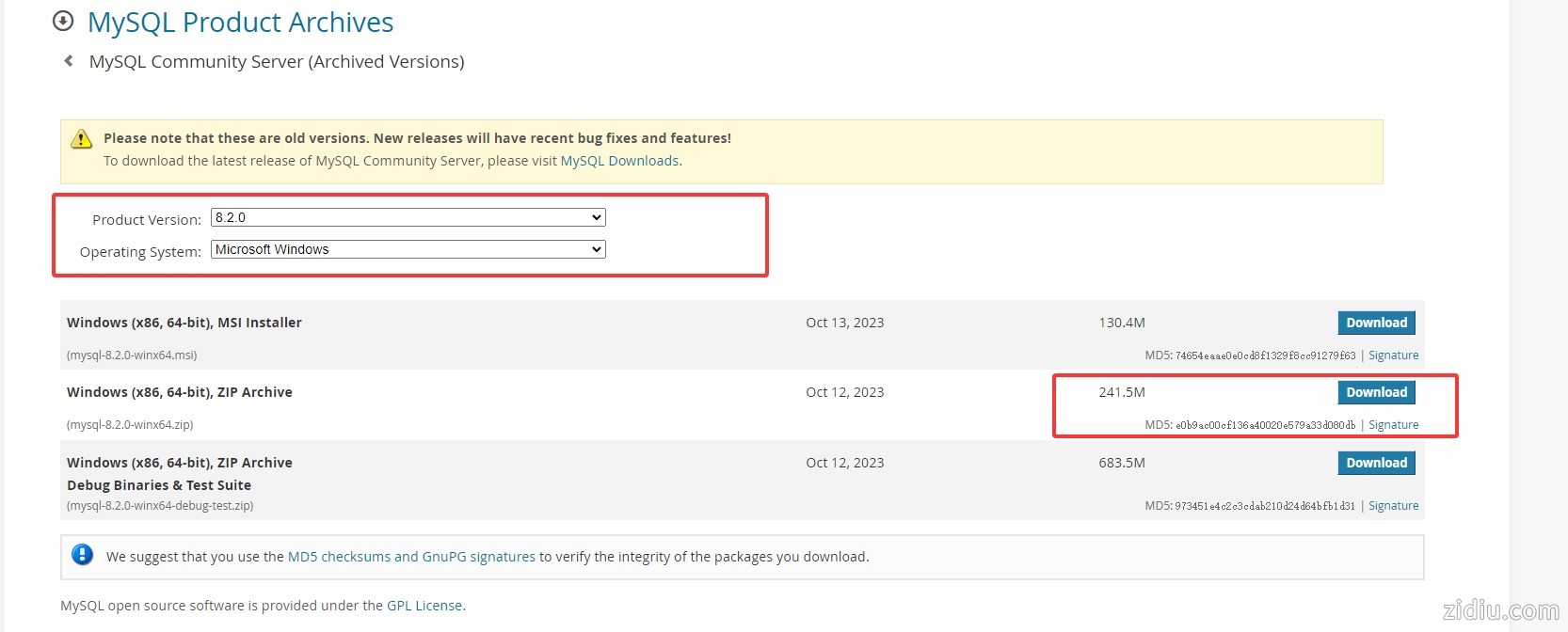Image resolution: width=1568 pixels, height=632 pixels.
Task: Click the mysql-8.2.0-winx64.zip filename text
Action: (x=130, y=425)
